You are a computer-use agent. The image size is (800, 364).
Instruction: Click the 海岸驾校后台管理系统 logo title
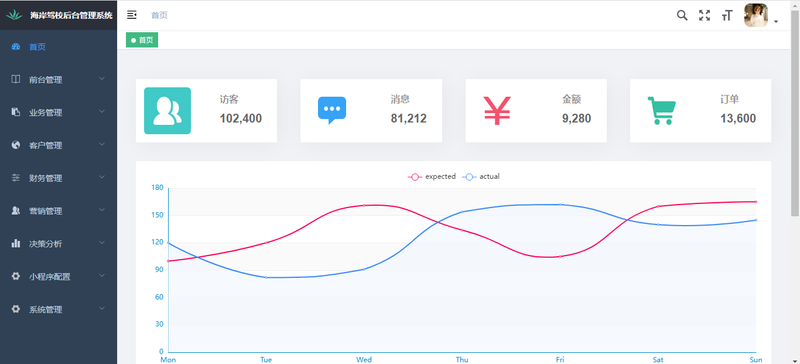pos(71,15)
